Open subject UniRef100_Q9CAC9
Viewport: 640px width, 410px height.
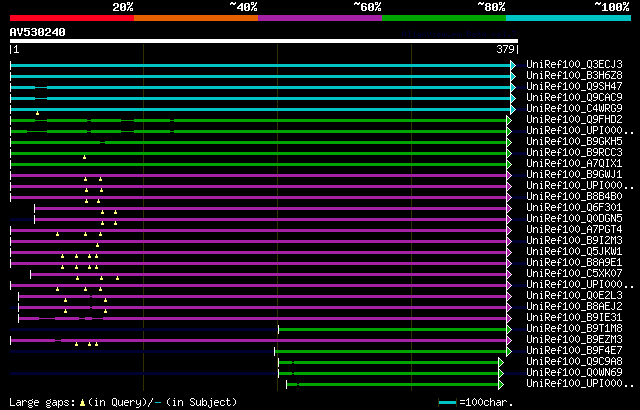point(574,98)
